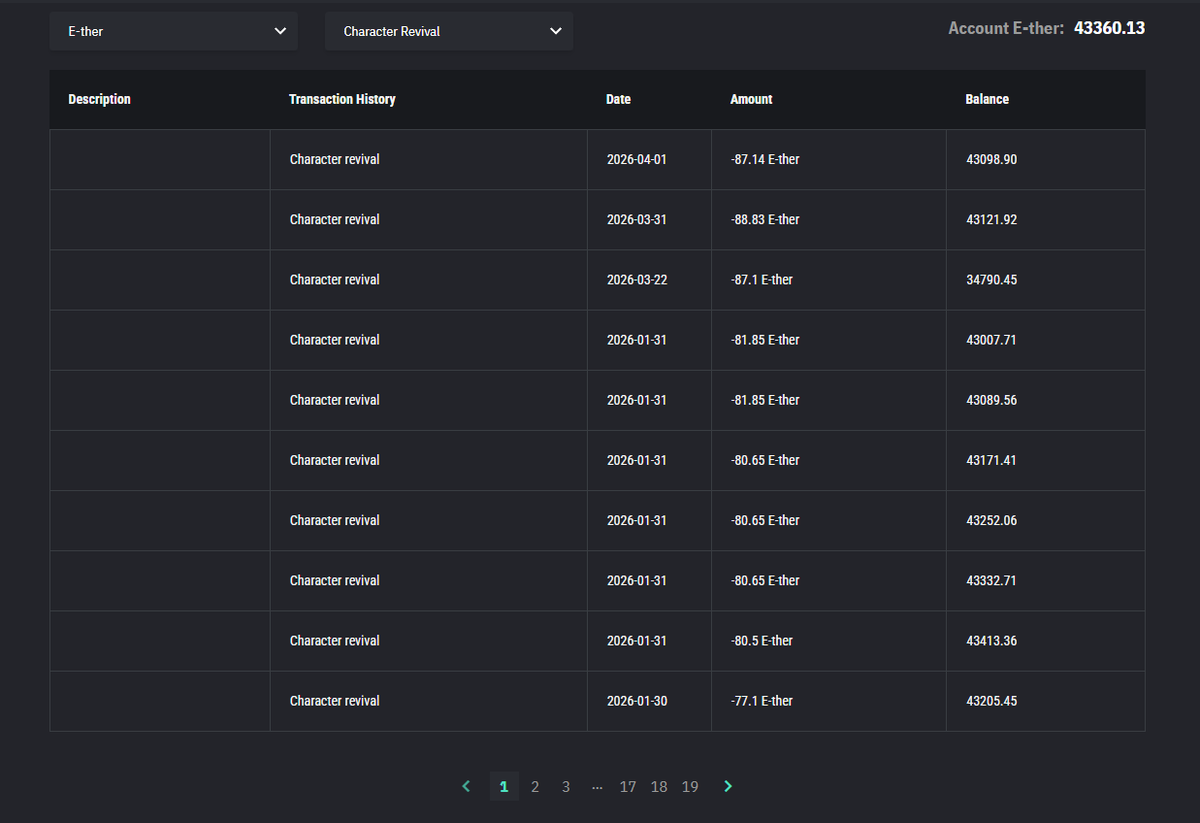Select balance 43007.71

[x=992, y=340]
